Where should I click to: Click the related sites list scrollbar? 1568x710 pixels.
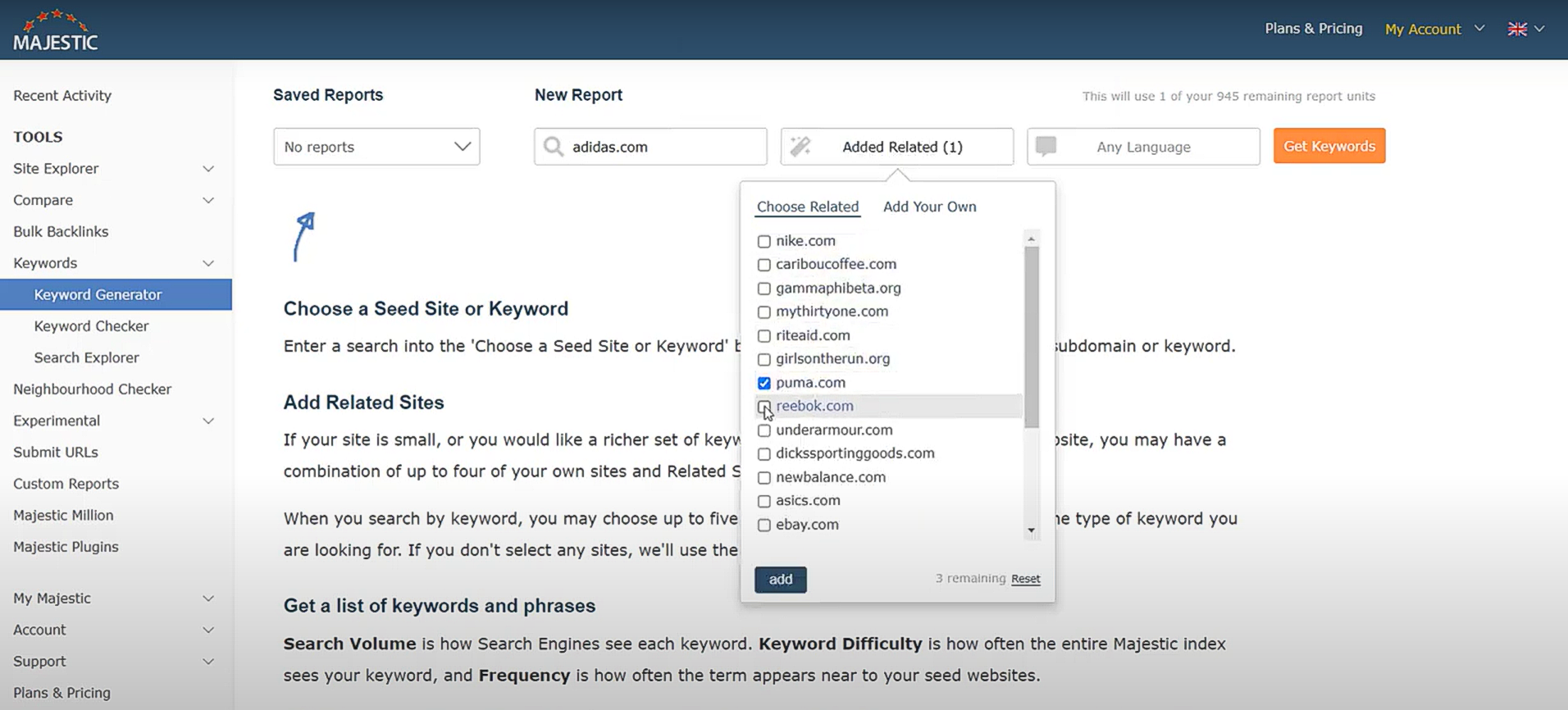1031,336
